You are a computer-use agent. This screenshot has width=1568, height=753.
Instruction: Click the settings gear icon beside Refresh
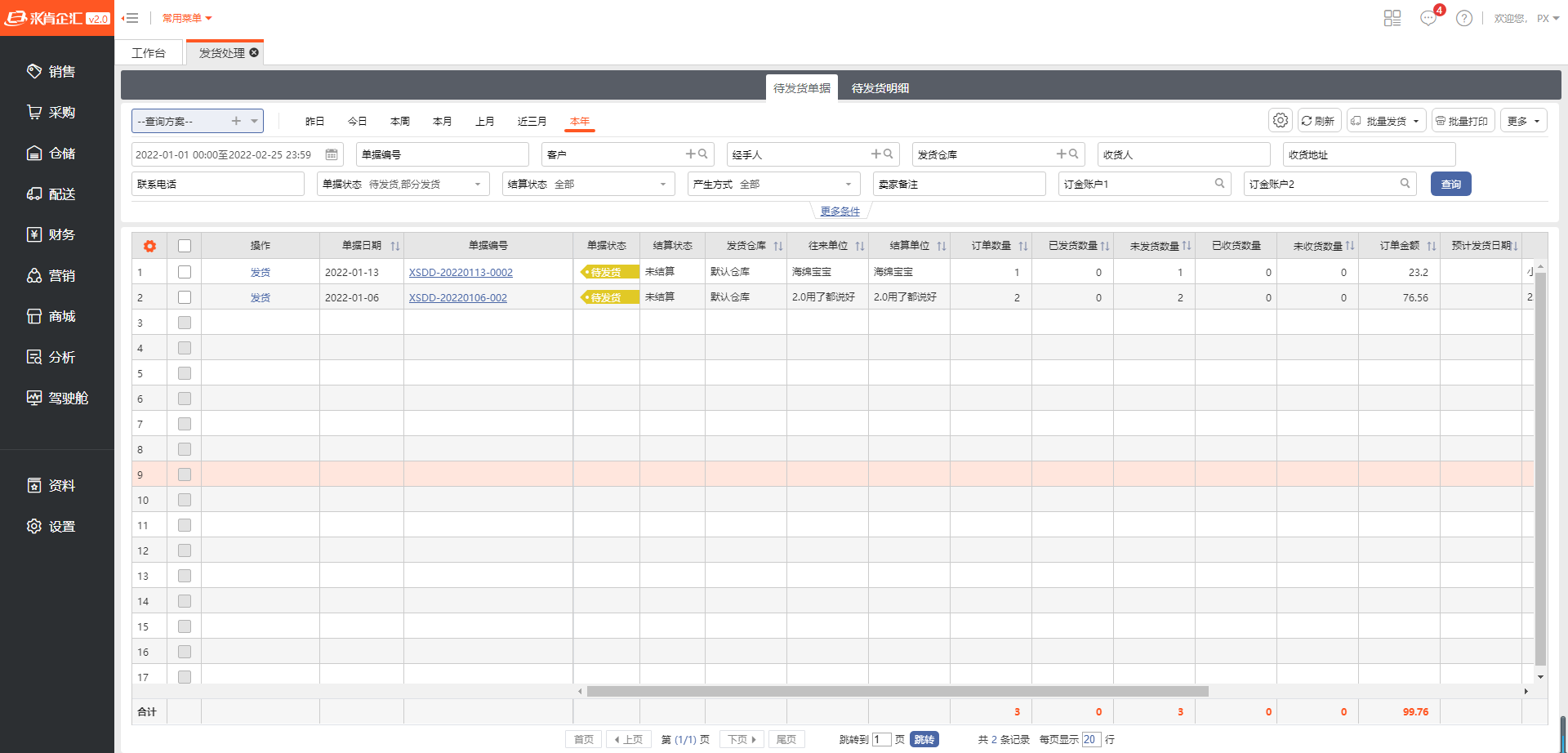pos(1280,121)
